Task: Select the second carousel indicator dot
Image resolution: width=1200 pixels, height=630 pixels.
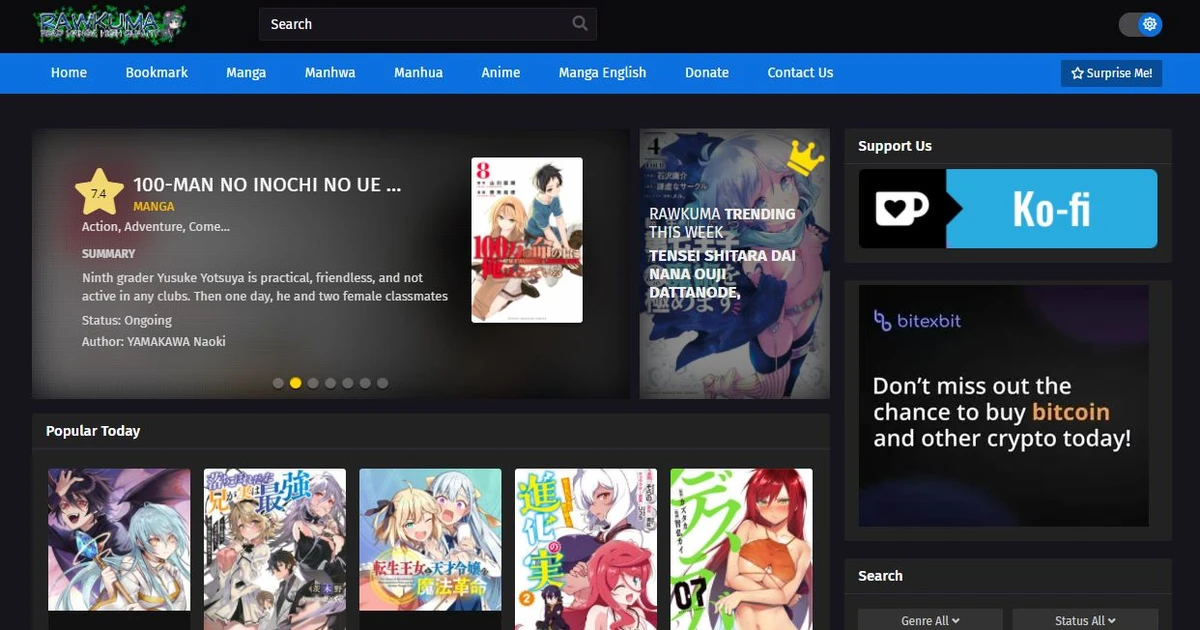Action: [295, 382]
